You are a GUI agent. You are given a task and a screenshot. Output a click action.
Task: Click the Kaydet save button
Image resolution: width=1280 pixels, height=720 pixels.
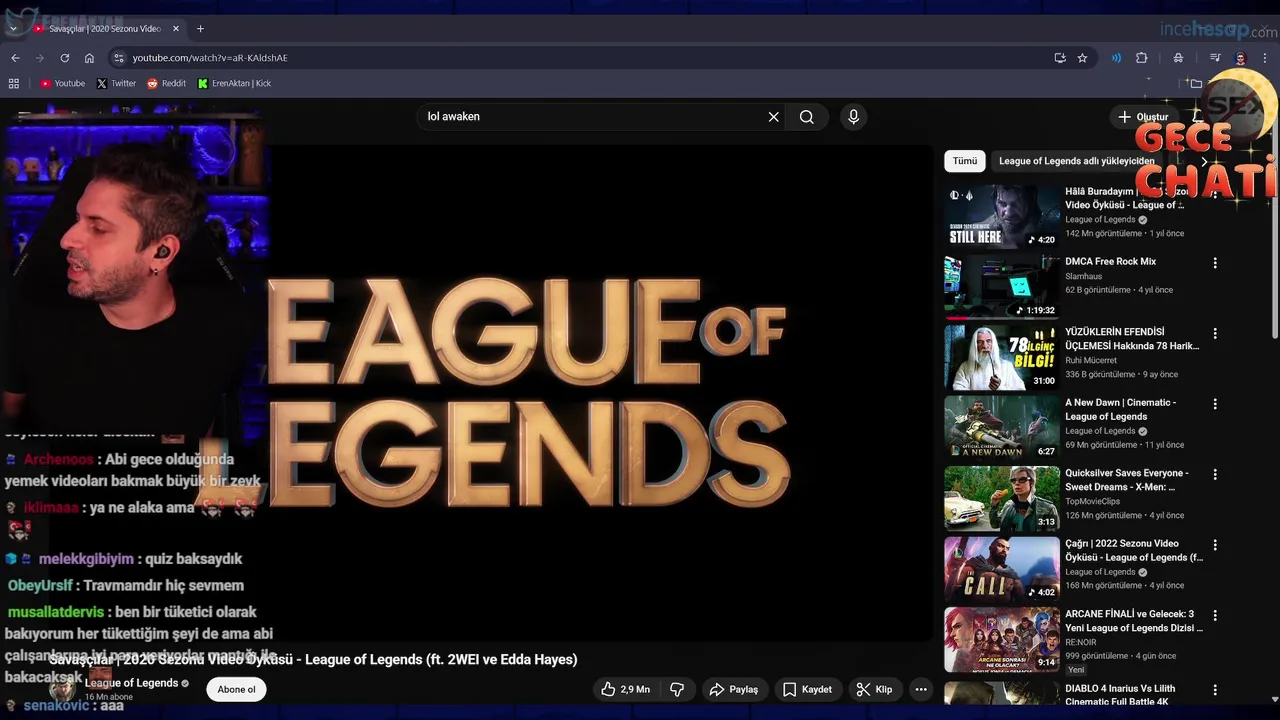(807, 689)
